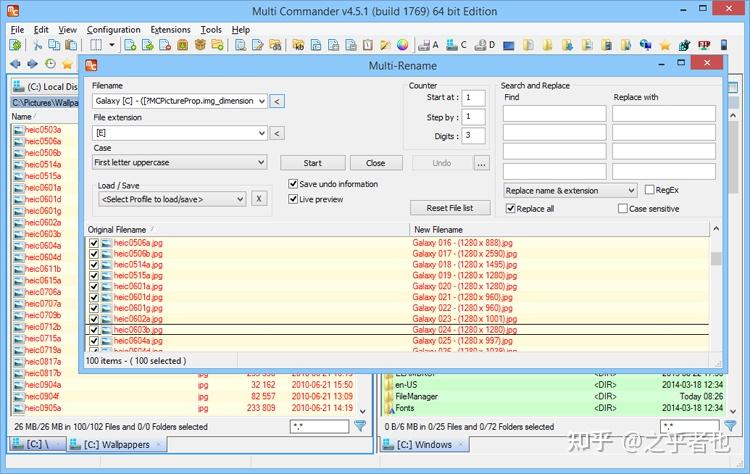Open the View file magnifier icon
750x474 pixels.
241,45
